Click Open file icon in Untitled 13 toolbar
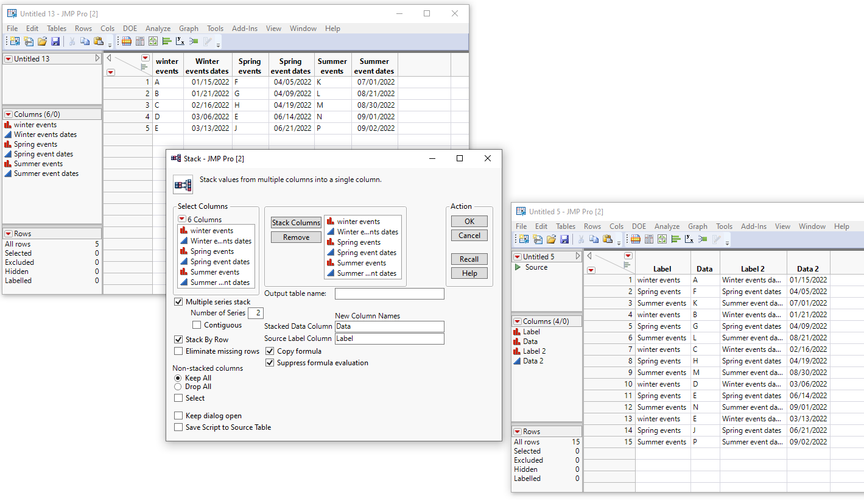 pyautogui.click(x=42, y=41)
